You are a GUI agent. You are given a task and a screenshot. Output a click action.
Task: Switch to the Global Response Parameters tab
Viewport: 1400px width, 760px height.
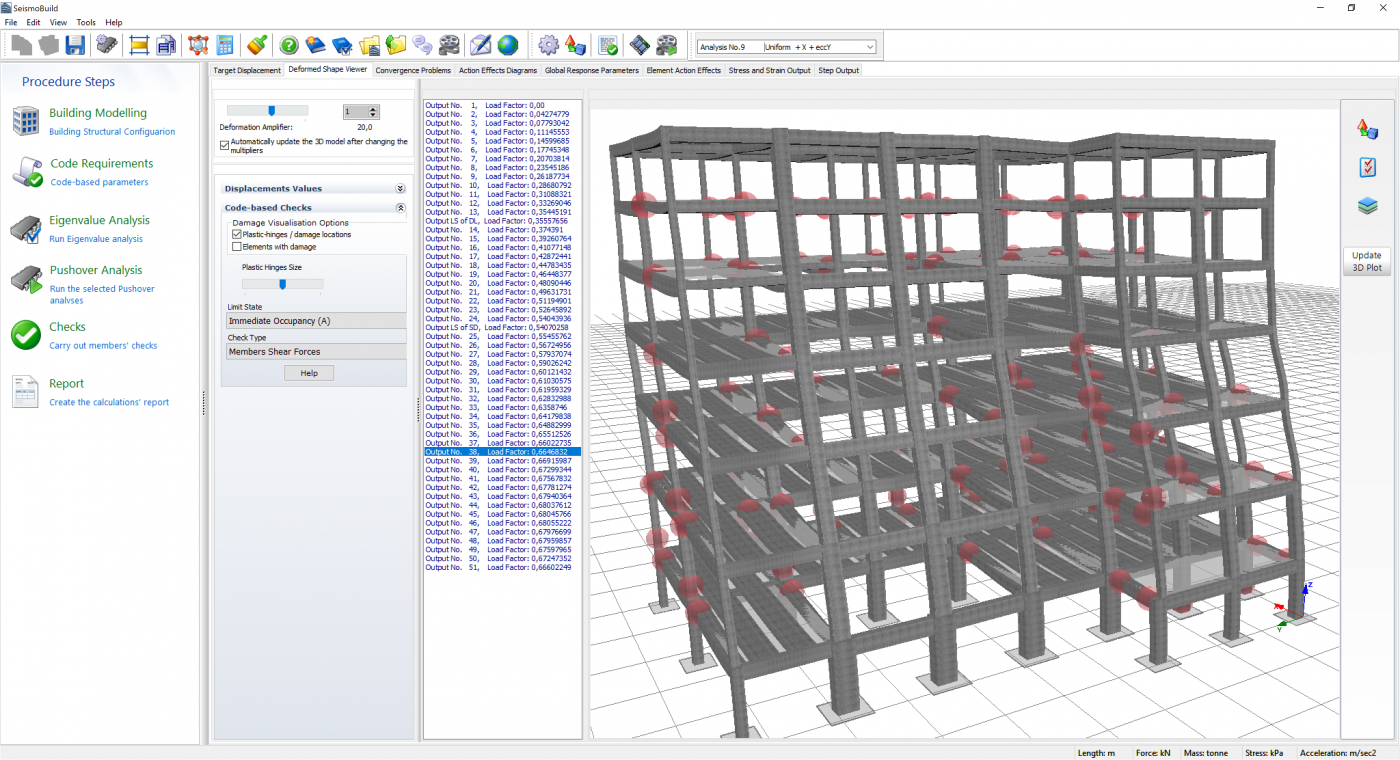[592, 70]
